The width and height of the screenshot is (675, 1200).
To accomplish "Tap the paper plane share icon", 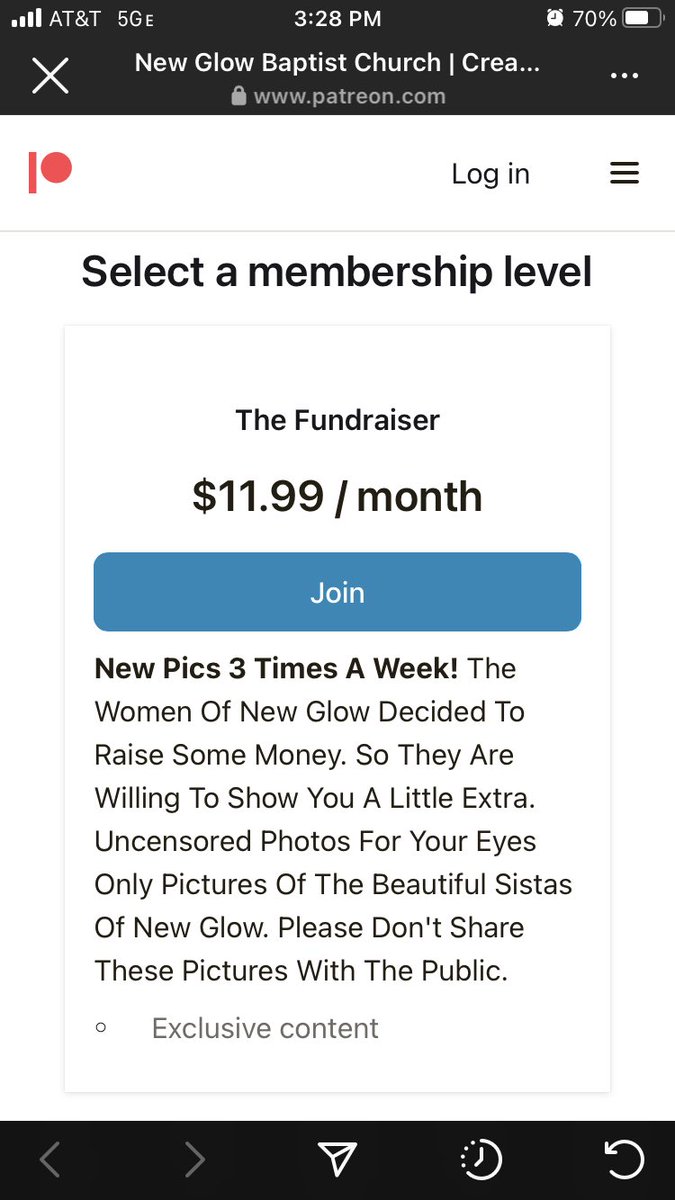I will [338, 1159].
